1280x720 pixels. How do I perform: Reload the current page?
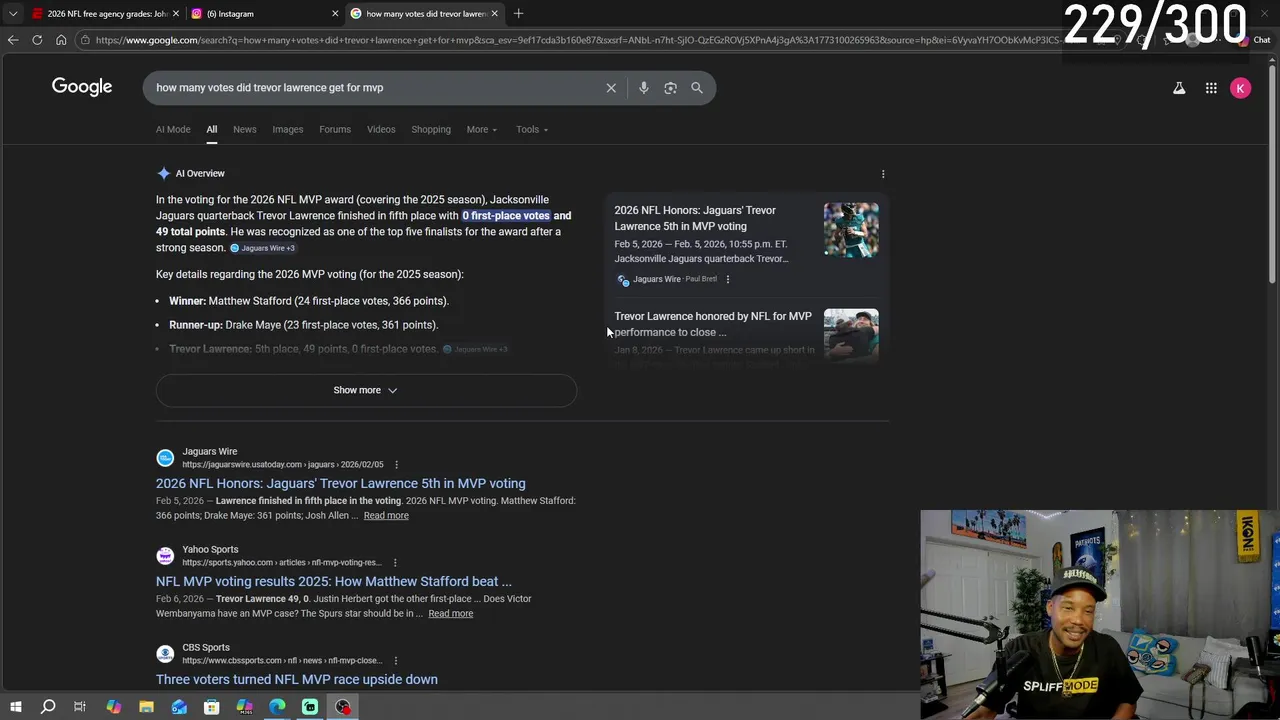[37, 40]
